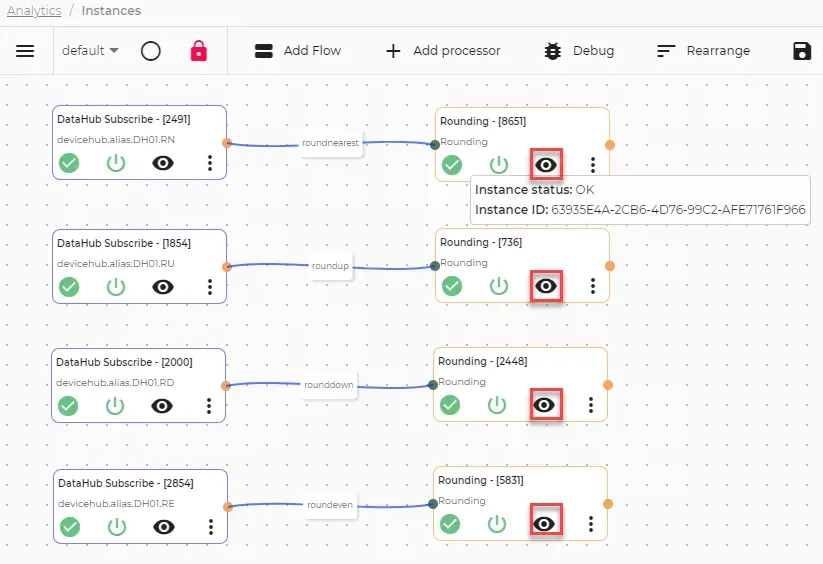The height and width of the screenshot is (564, 823).
Task: Click the Rearrange button
Action: coord(703,51)
